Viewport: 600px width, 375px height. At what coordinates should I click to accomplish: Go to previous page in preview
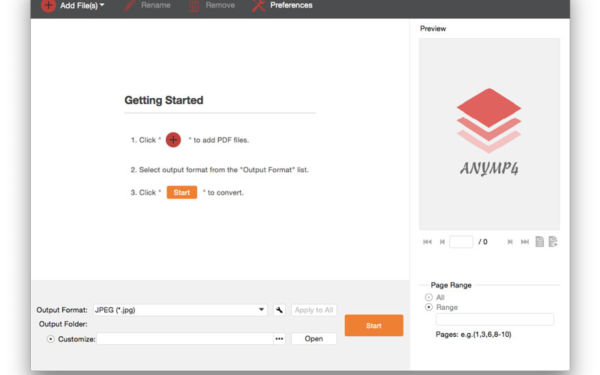[x=442, y=242]
